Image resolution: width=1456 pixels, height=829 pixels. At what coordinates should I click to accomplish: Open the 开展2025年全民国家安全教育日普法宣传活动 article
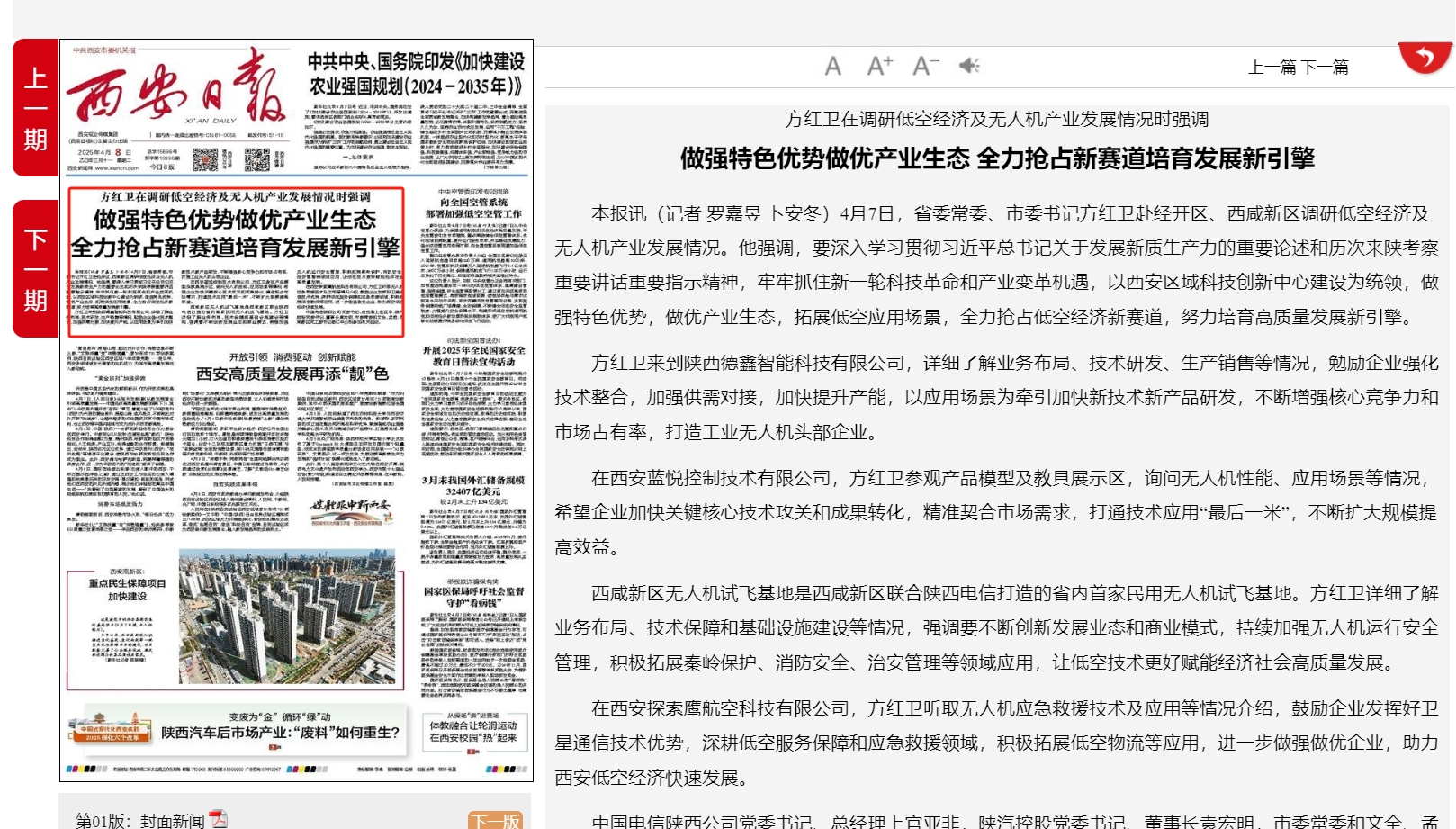point(473,356)
